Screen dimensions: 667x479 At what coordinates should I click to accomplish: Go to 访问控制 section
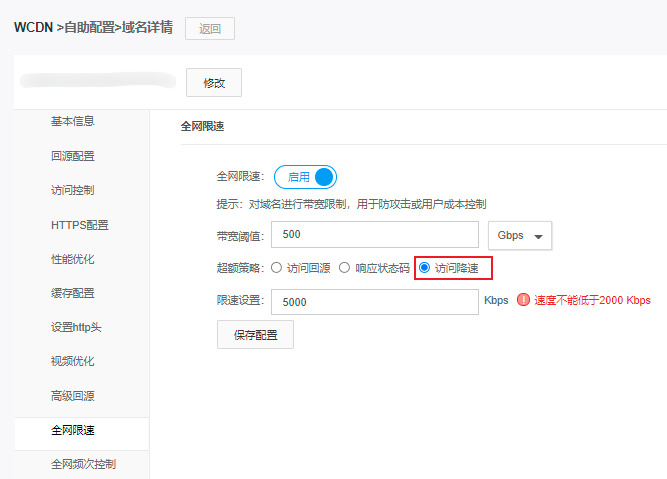click(73, 190)
